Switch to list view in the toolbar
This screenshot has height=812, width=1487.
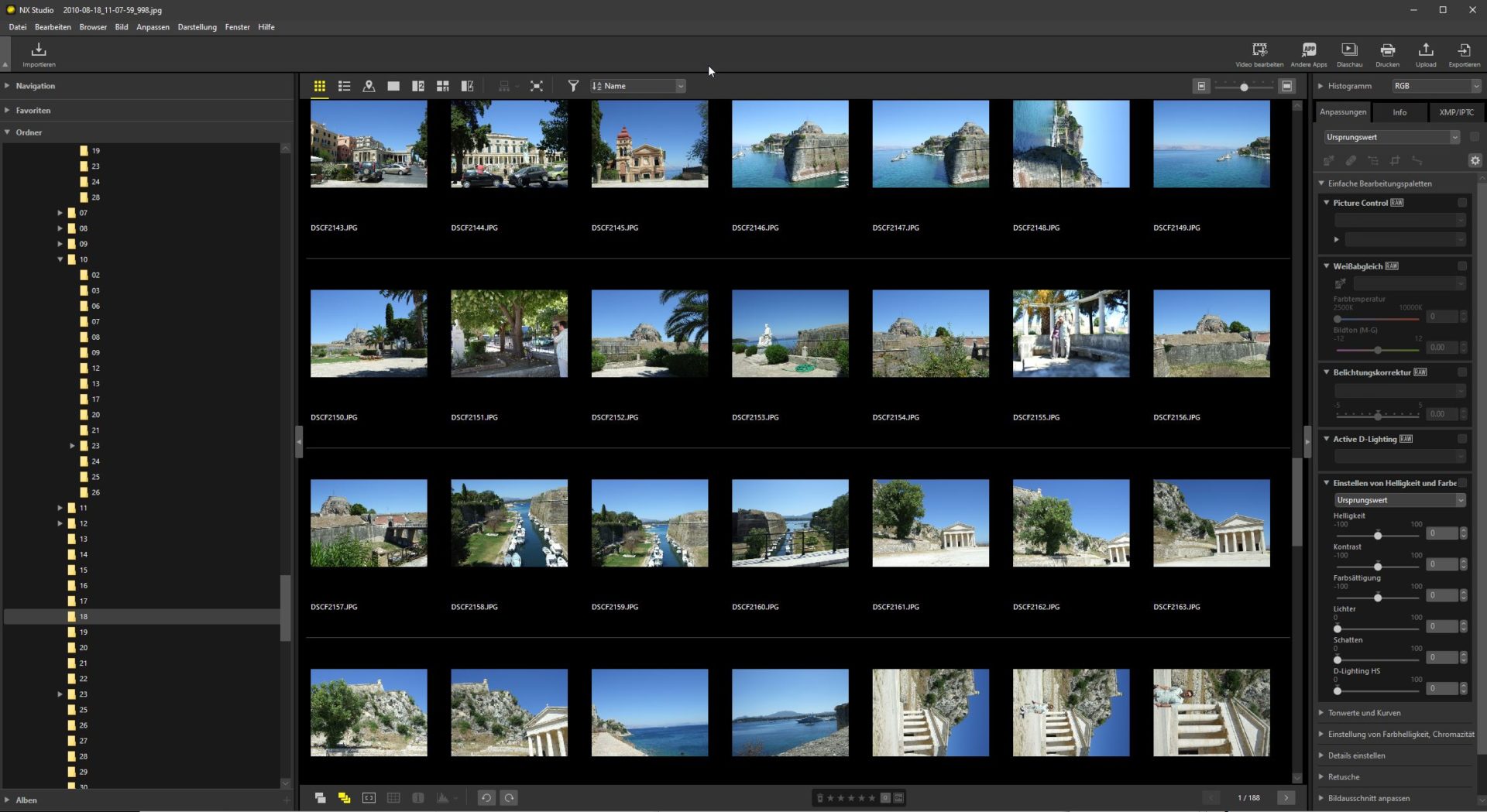(344, 86)
